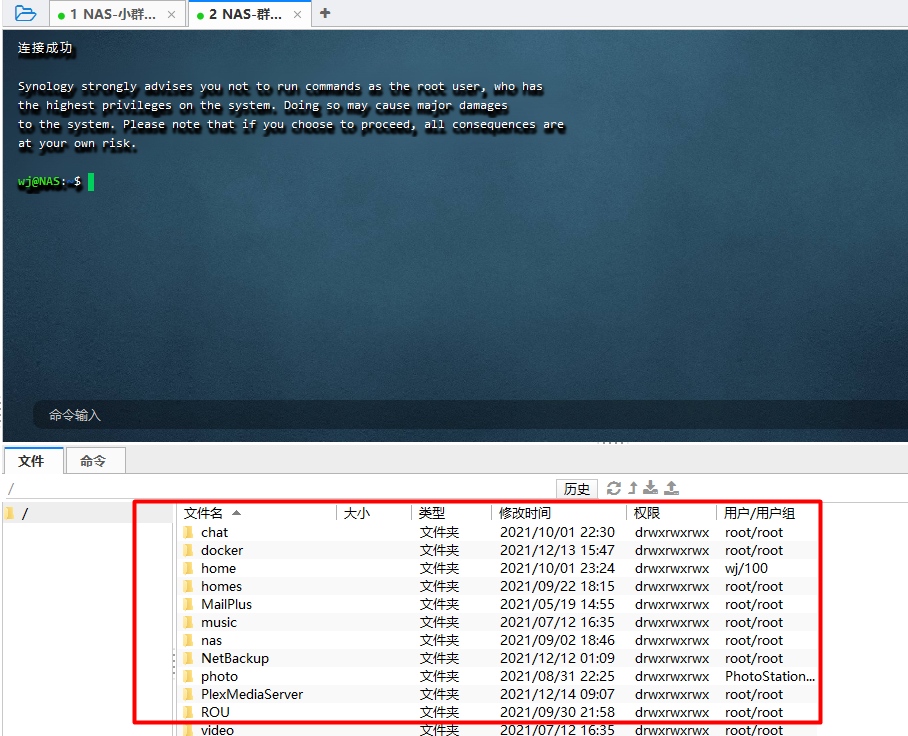
Task: Click the PlexMediaServer folder icon
Action: (188, 694)
